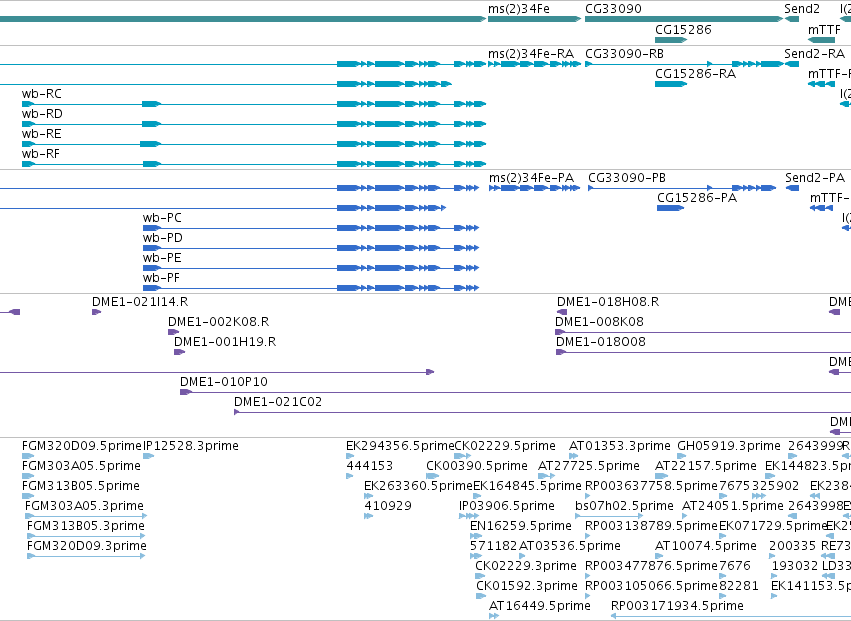Click the CK02229.5prime EST label

(x=505, y=446)
